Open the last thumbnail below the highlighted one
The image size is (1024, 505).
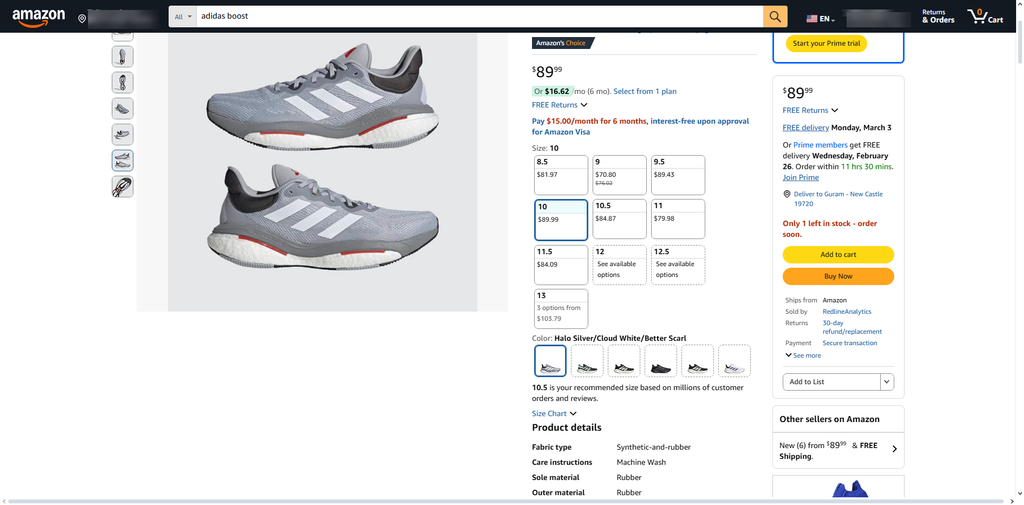[122, 187]
